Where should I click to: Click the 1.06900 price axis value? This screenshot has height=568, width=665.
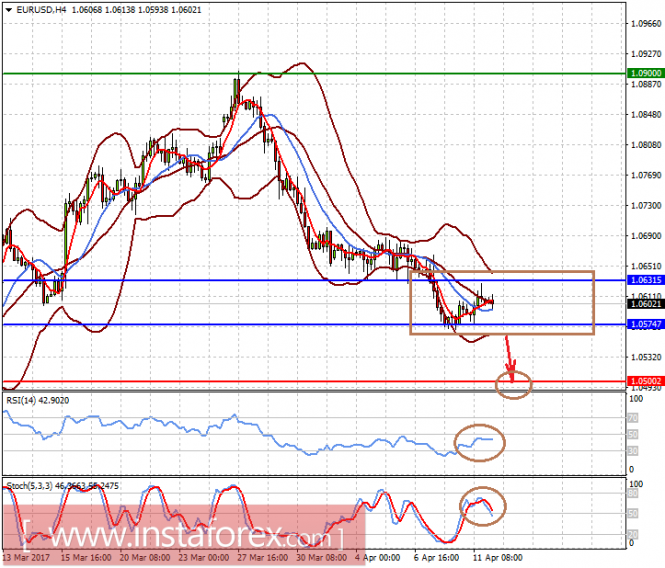646,236
